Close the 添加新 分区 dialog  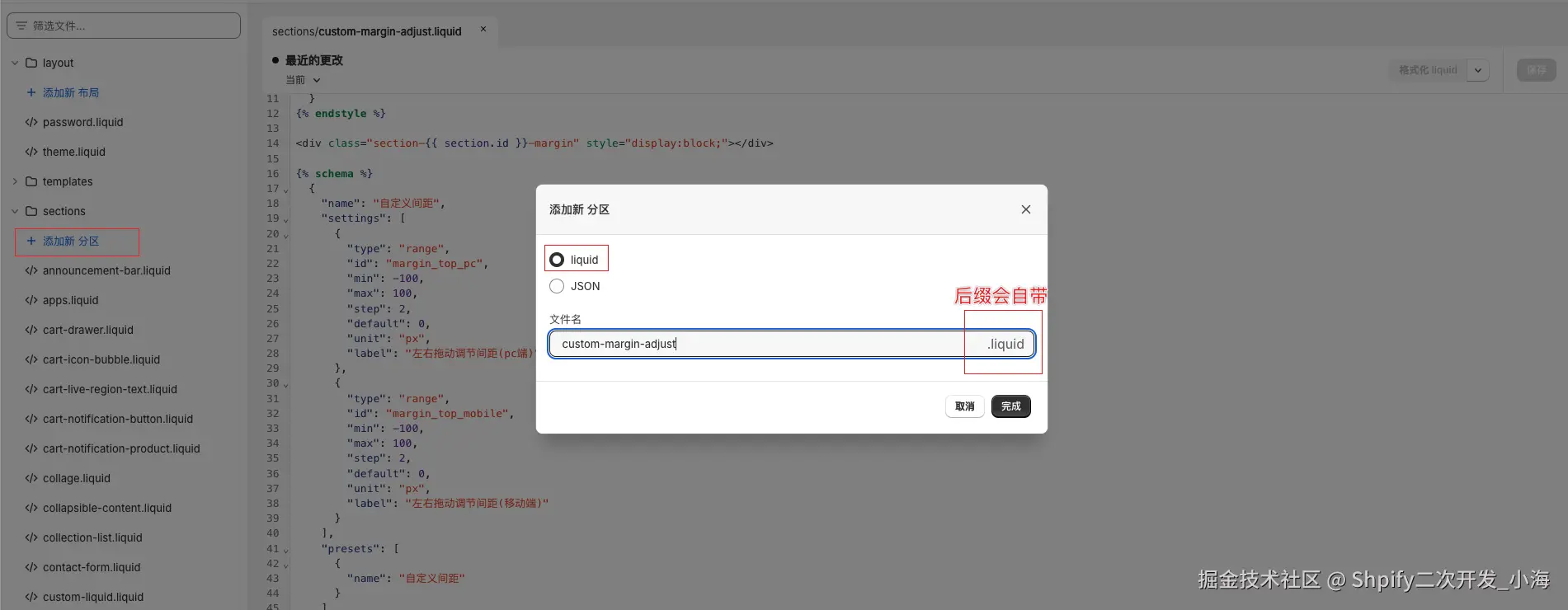pyautogui.click(x=1025, y=209)
